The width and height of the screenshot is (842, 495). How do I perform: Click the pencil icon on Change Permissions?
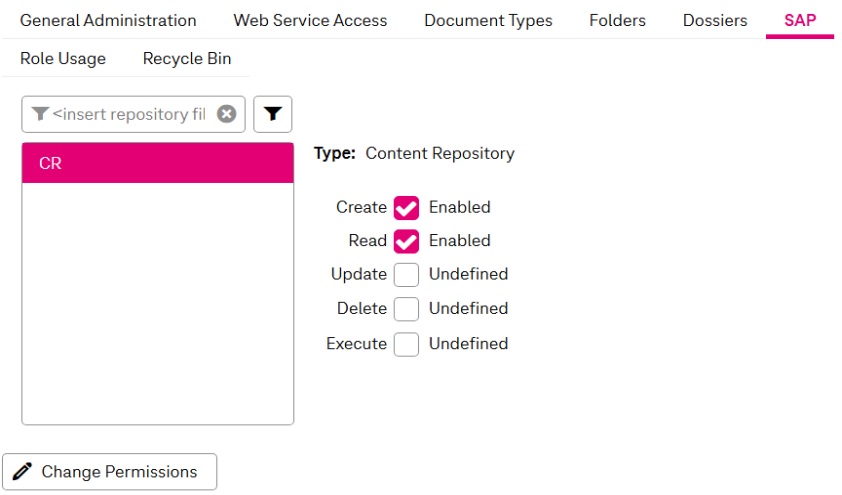[x=22, y=471]
